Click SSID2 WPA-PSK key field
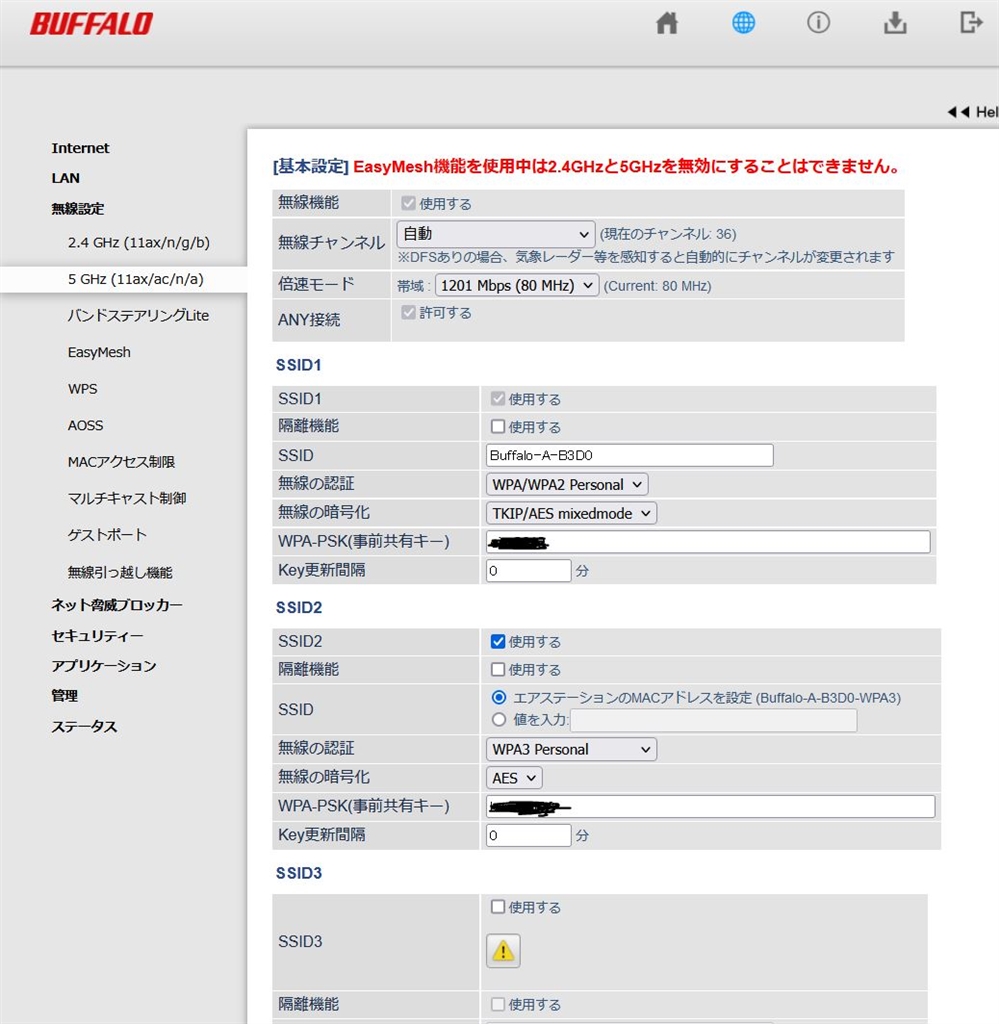 point(710,807)
